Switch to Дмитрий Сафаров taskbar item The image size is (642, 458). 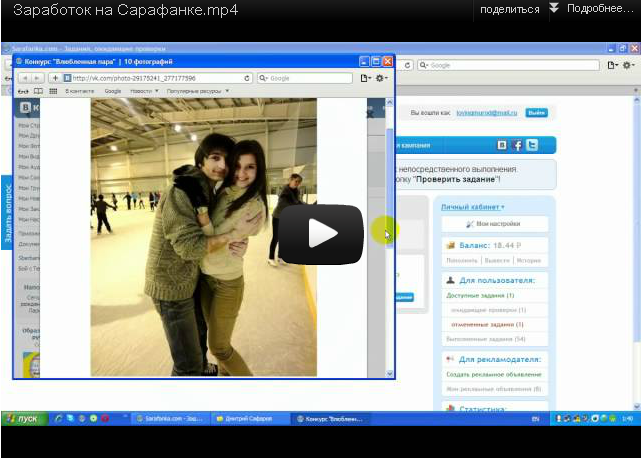pyautogui.click(x=250, y=419)
